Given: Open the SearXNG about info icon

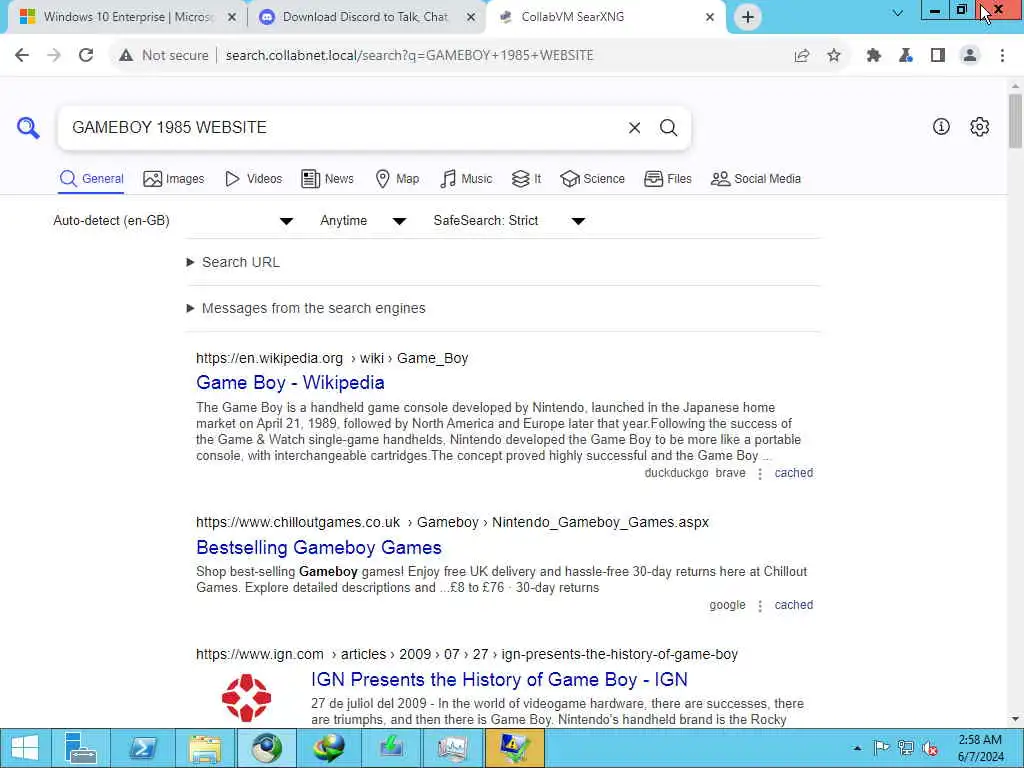Looking at the screenshot, I should click(x=941, y=127).
